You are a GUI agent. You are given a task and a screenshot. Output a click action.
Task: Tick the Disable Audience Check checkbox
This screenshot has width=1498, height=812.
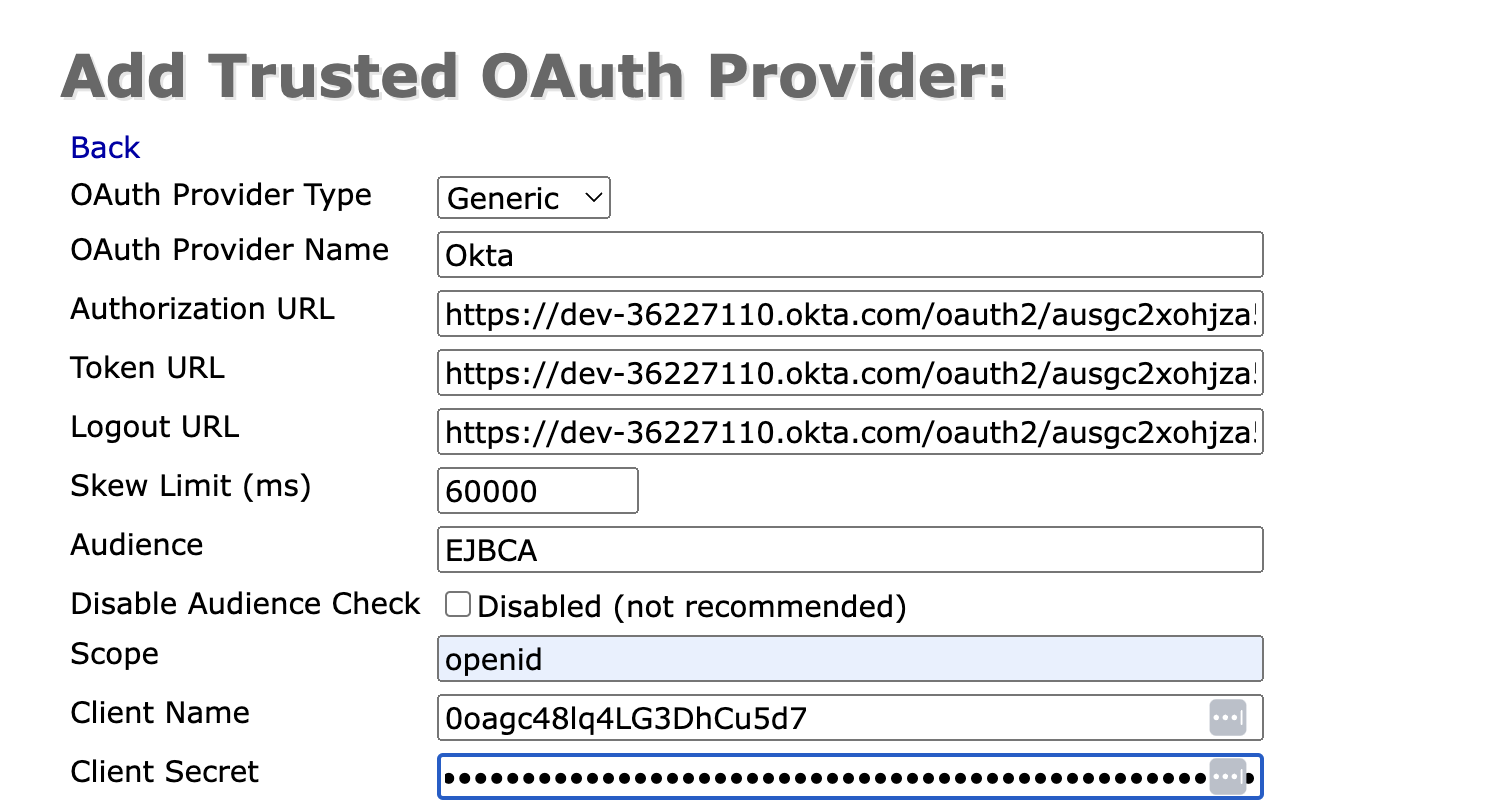(458, 605)
